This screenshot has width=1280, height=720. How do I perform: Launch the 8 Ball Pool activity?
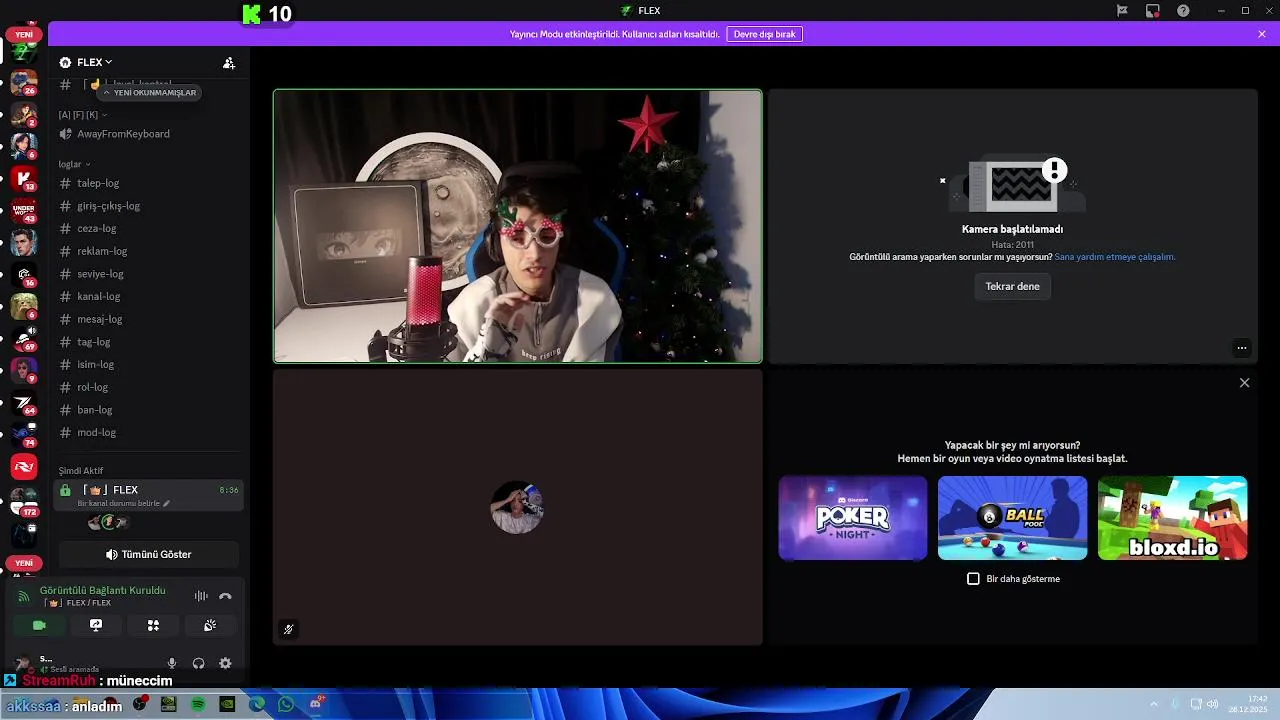pos(1012,518)
